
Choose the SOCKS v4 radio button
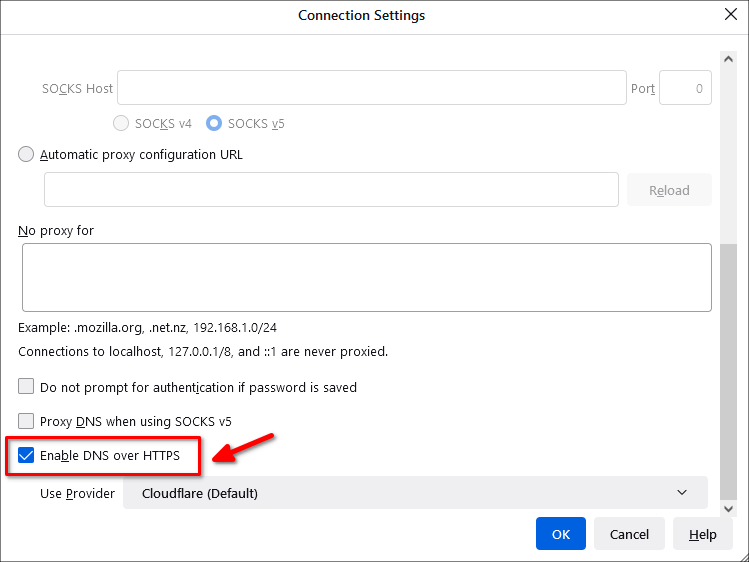[x=121, y=123]
